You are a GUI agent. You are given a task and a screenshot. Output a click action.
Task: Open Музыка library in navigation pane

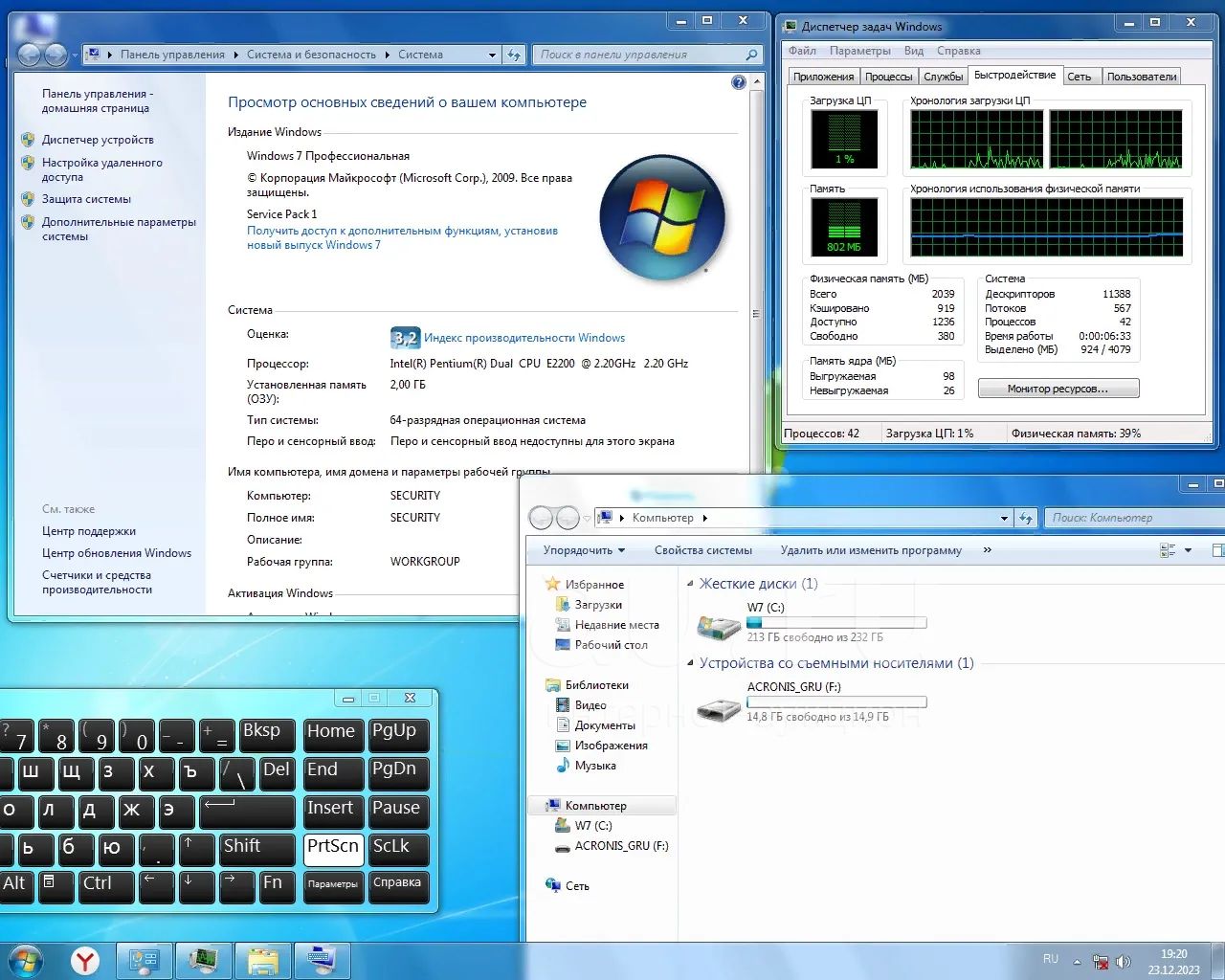point(595,766)
